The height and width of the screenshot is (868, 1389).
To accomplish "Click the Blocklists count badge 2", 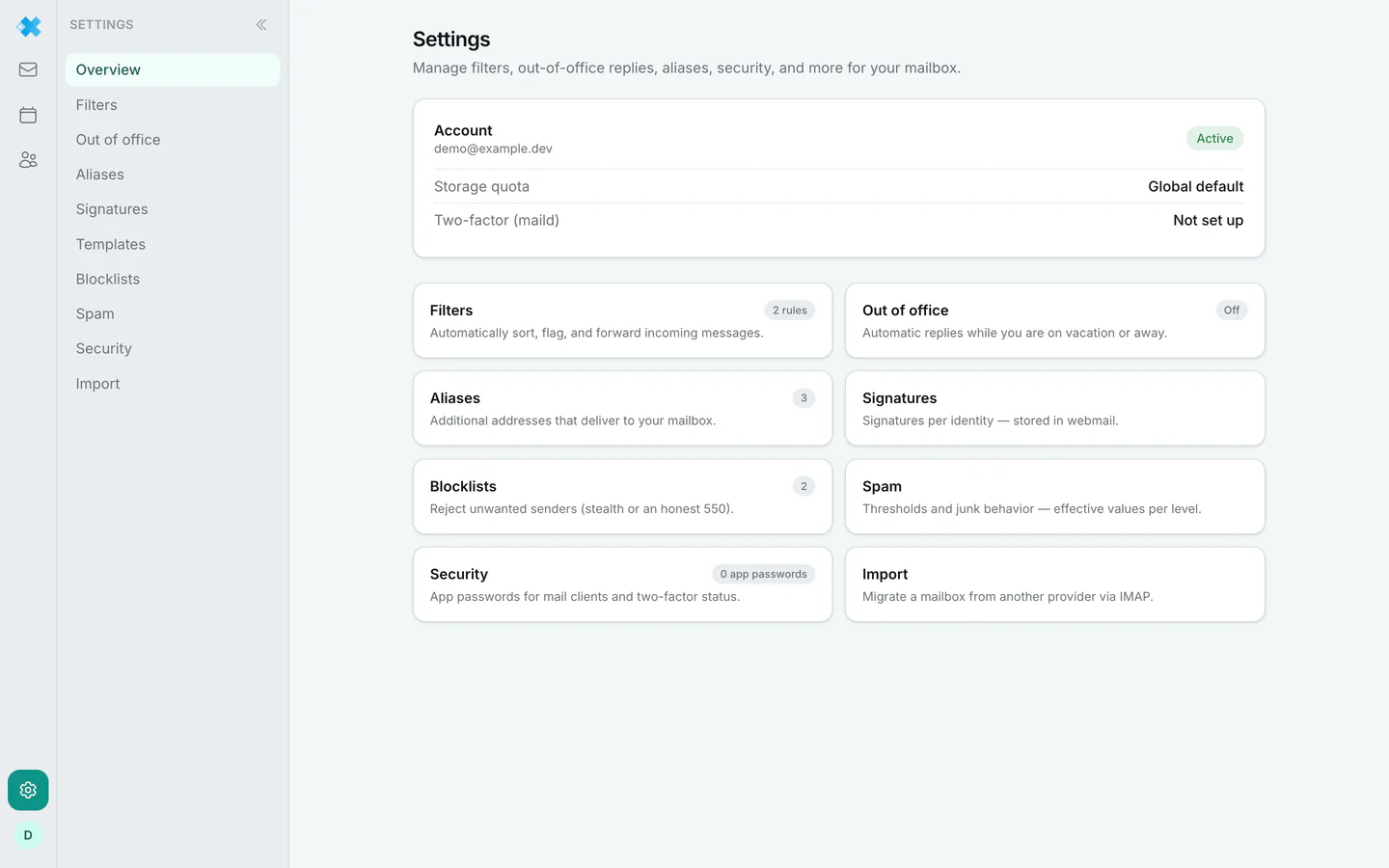I will point(803,486).
